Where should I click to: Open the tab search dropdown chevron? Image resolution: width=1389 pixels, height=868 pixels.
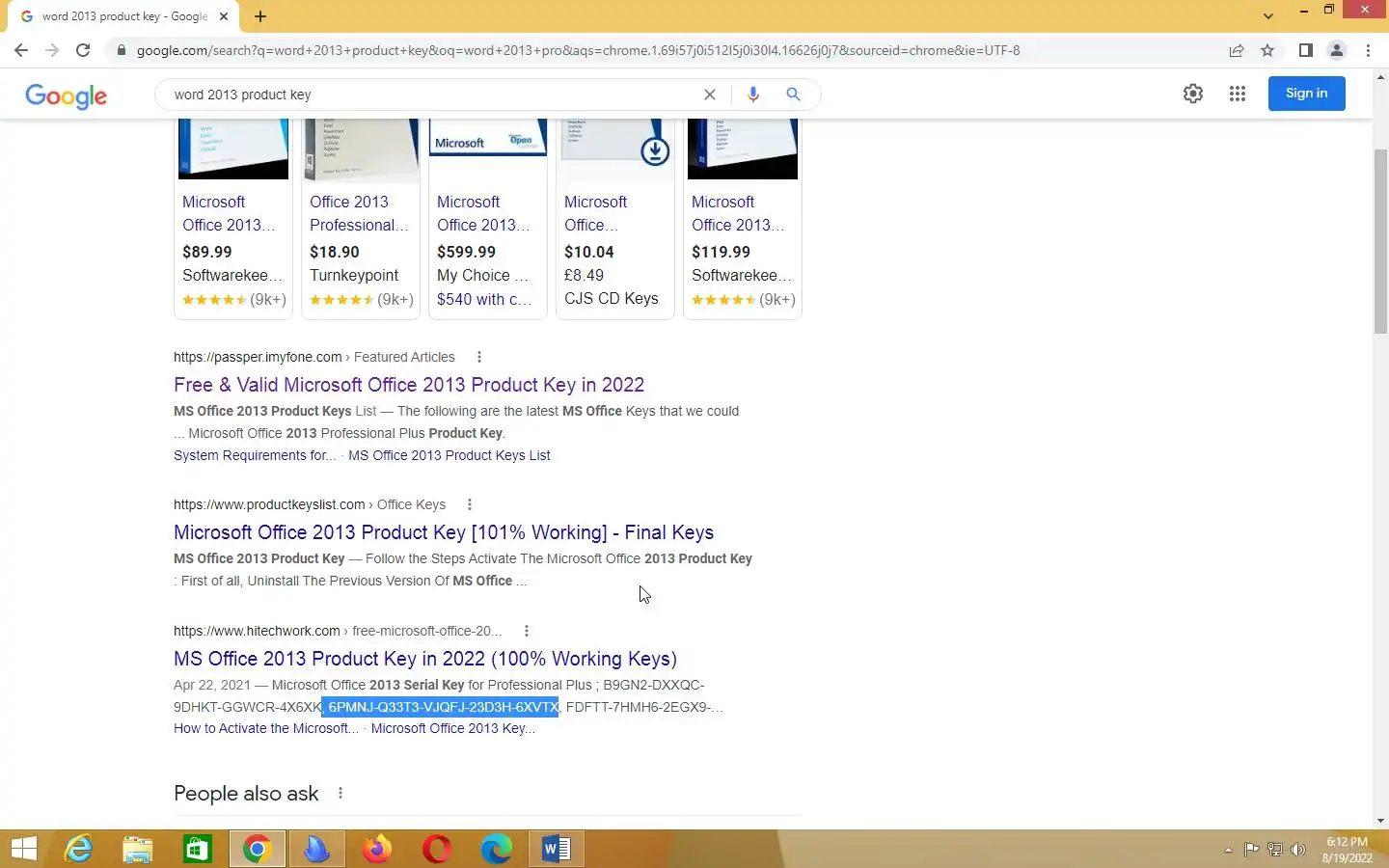pyautogui.click(x=1268, y=16)
